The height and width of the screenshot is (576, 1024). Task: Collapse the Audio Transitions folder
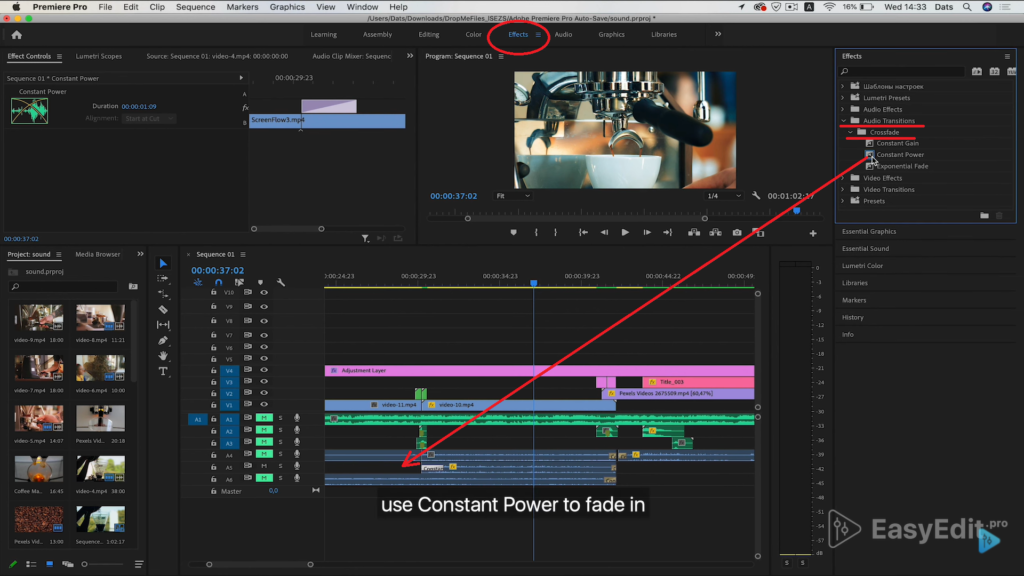pos(843,121)
